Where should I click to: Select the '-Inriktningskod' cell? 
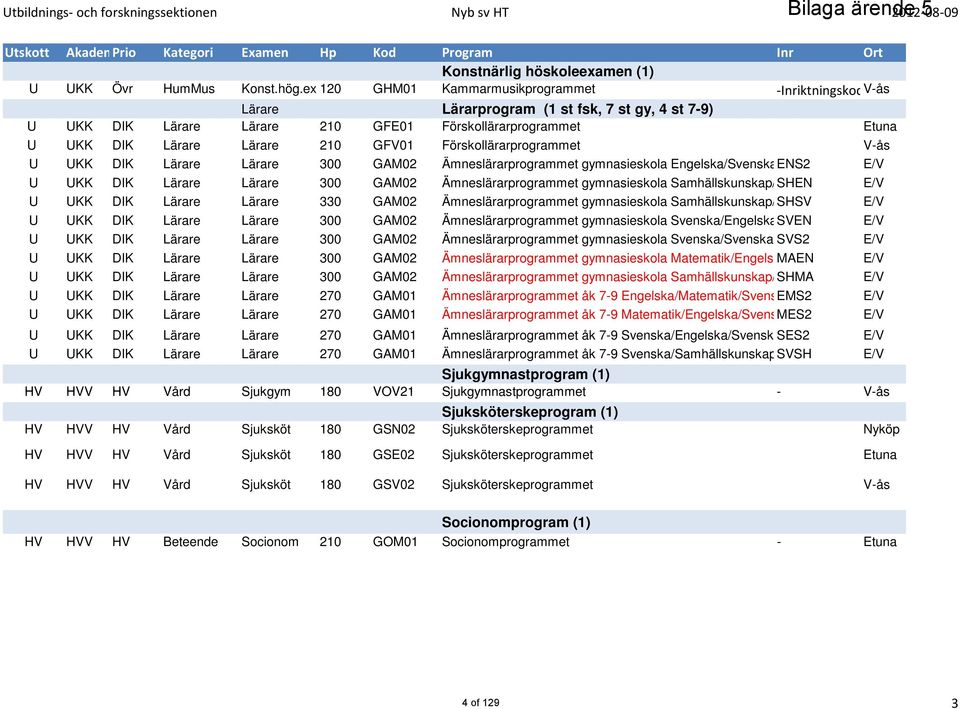819,91
